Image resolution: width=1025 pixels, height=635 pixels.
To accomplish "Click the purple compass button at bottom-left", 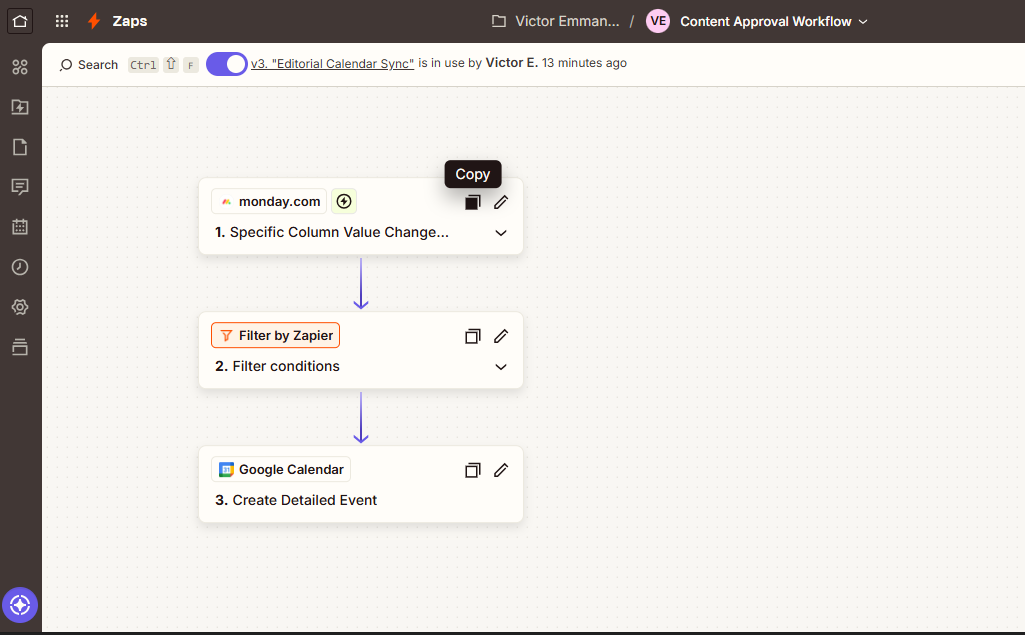I will 20,605.
